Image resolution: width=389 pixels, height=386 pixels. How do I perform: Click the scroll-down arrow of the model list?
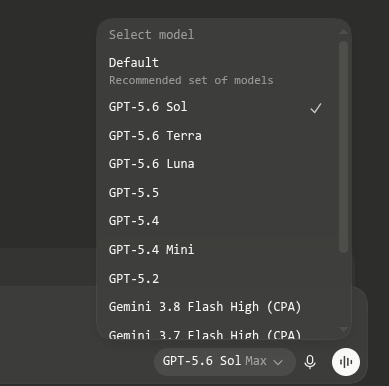[343, 329]
